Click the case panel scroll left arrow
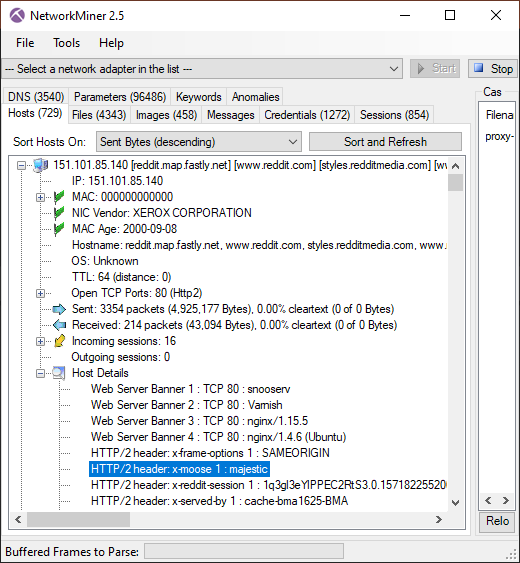520x563 pixels. [488, 501]
